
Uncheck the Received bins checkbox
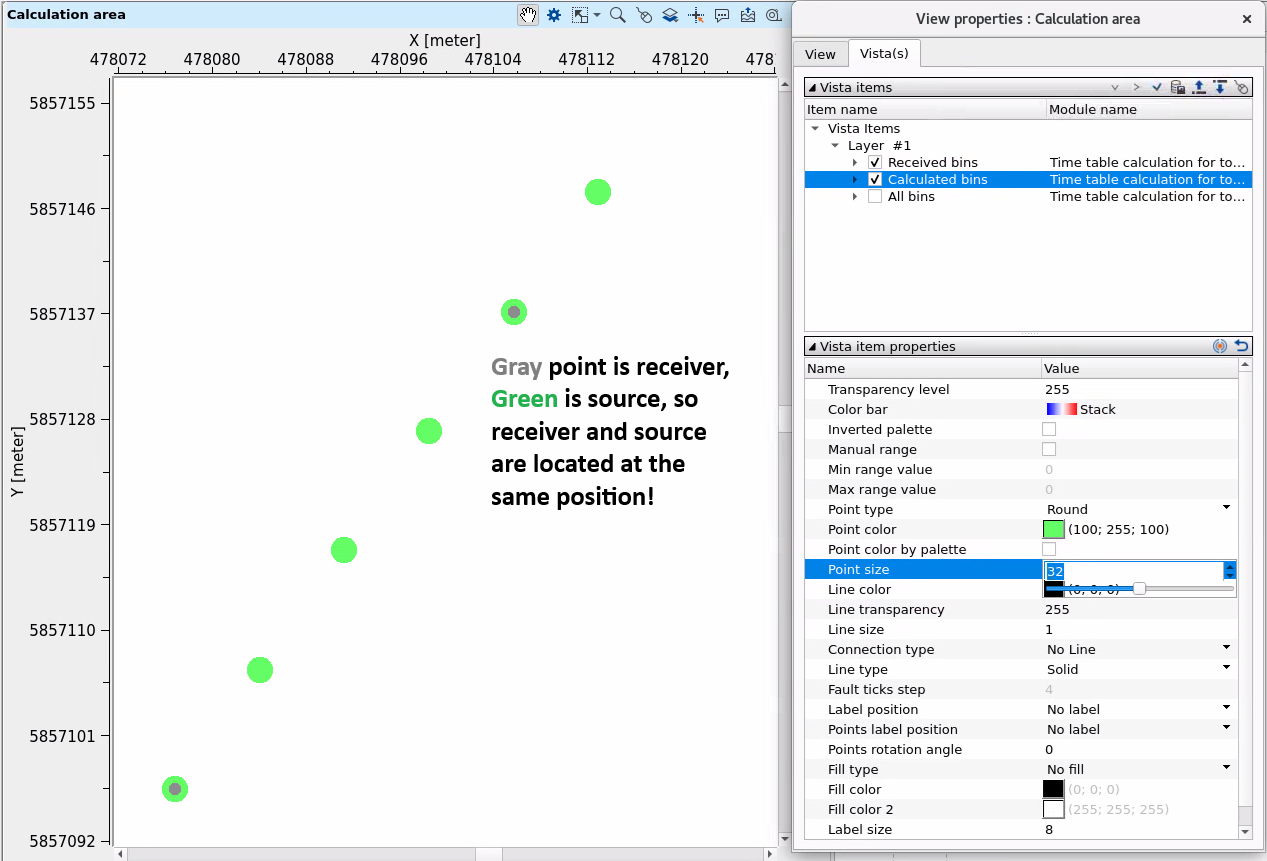pyautogui.click(x=875, y=162)
